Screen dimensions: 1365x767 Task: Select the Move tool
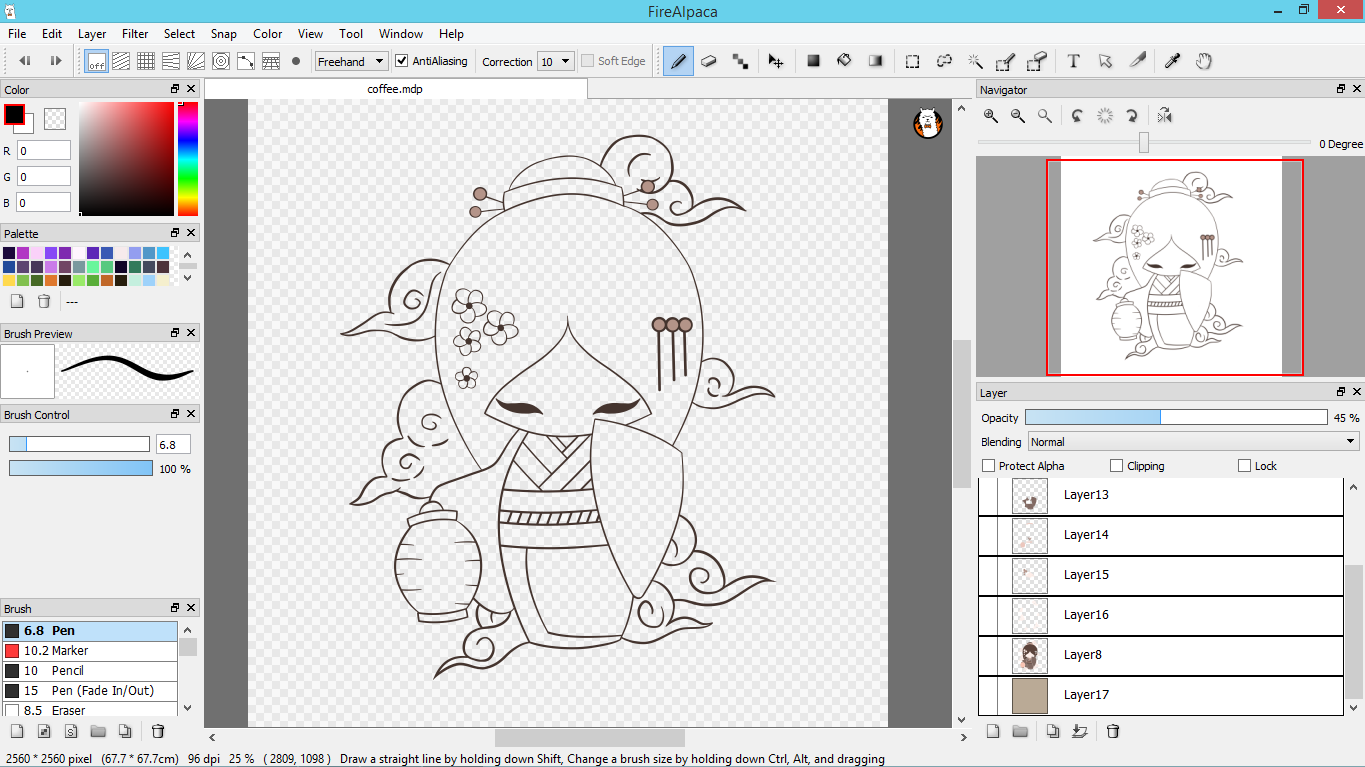click(x=775, y=61)
